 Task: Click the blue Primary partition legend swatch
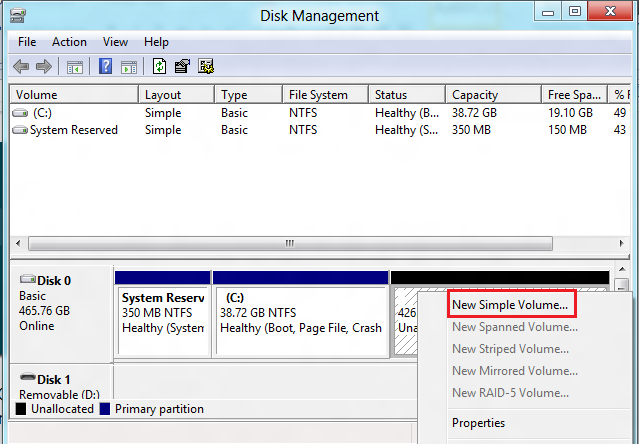pos(105,409)
